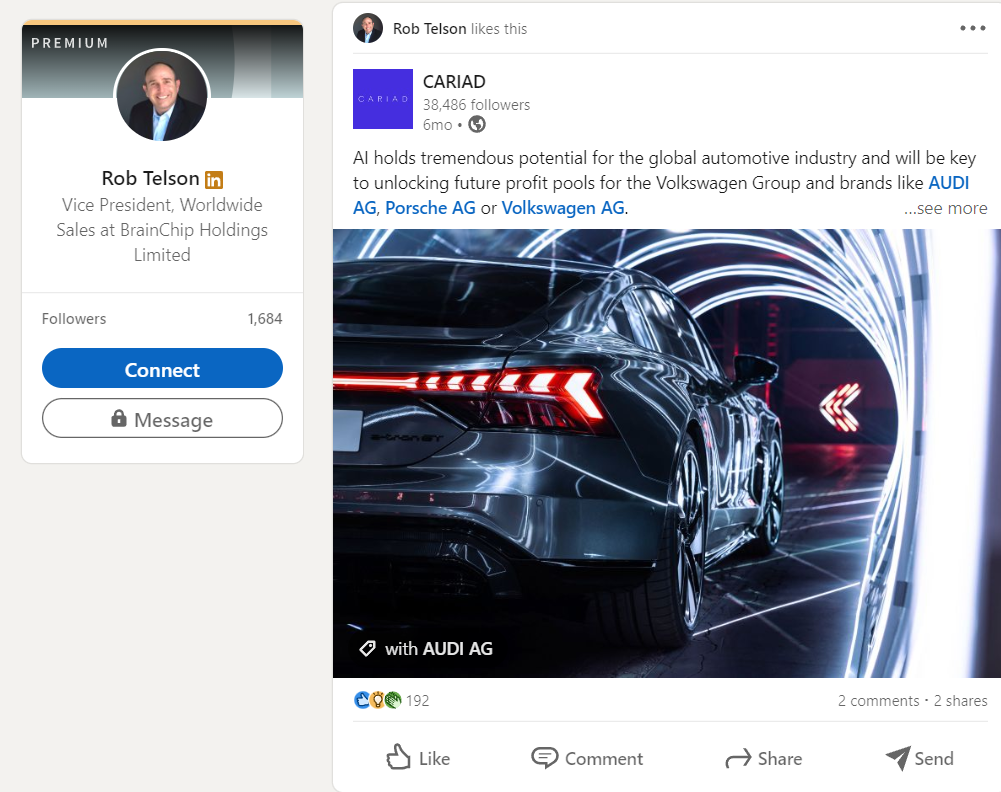Click the Send paper-plane button
1001x792 pixels.
click(x=919, y=758)
